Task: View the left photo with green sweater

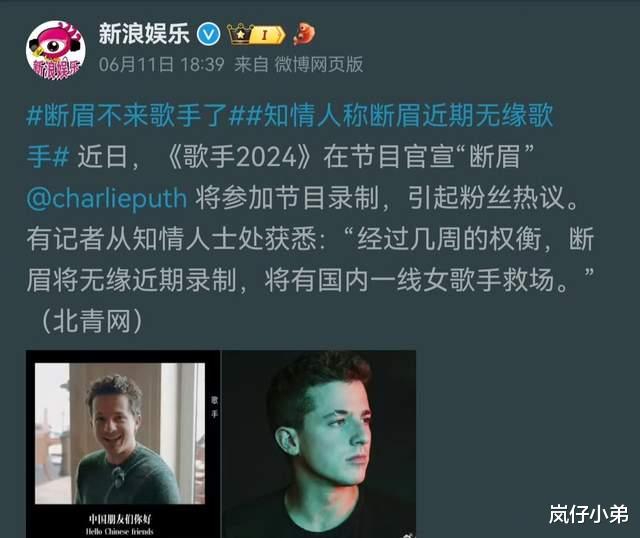Action: 120,433
